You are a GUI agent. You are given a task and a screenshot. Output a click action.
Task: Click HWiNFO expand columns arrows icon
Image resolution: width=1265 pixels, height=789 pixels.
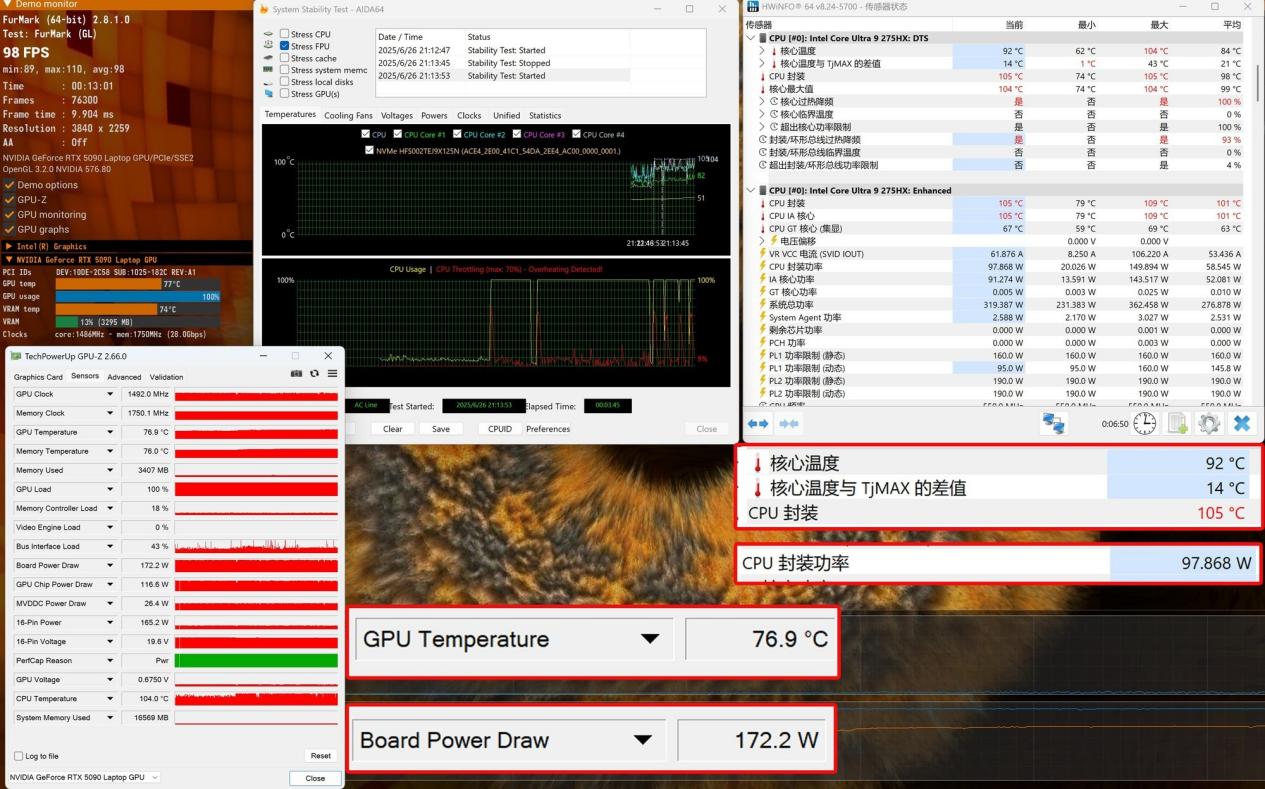pos(759,424)
